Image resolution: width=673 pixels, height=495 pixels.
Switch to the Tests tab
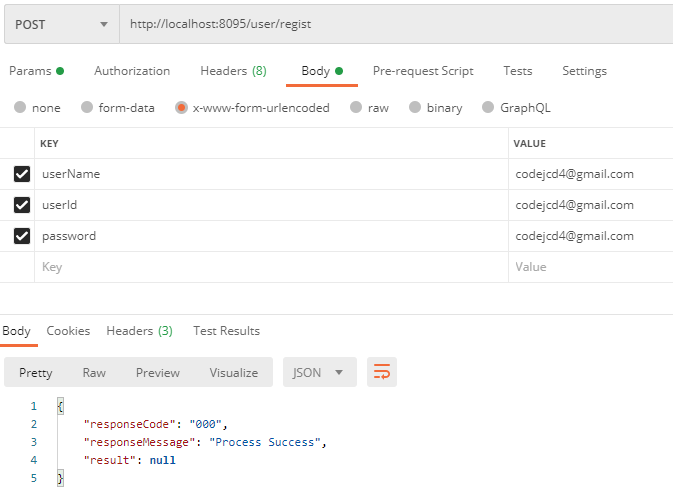518,71
